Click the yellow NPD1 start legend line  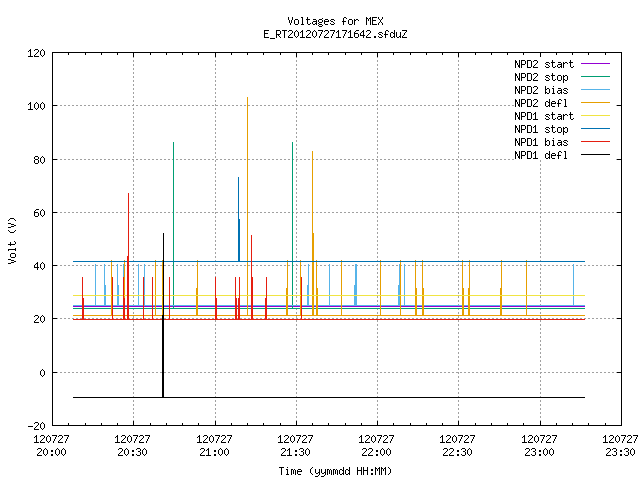tap(595, 116)
